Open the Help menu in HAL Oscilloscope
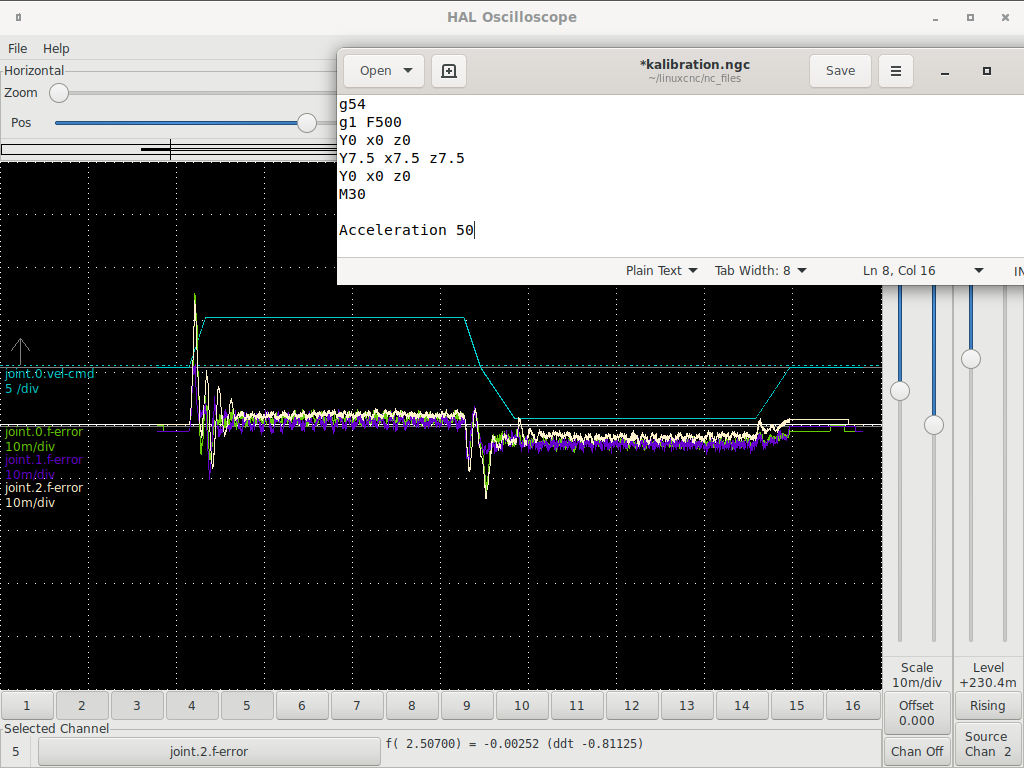Screen dimensions: 1024x768 coord(56,48)
